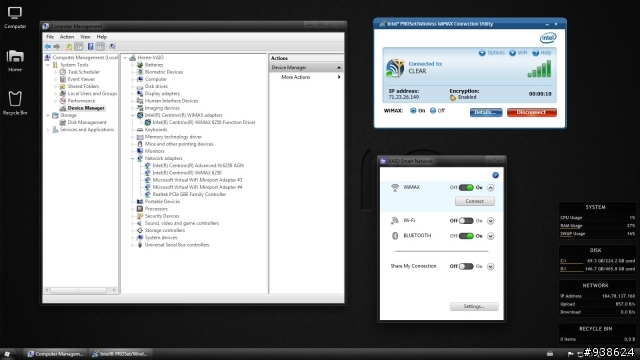The image size is (640, 360).
Task: Click the CPU Usage gadget row
Action: click(x=598, y=218)
